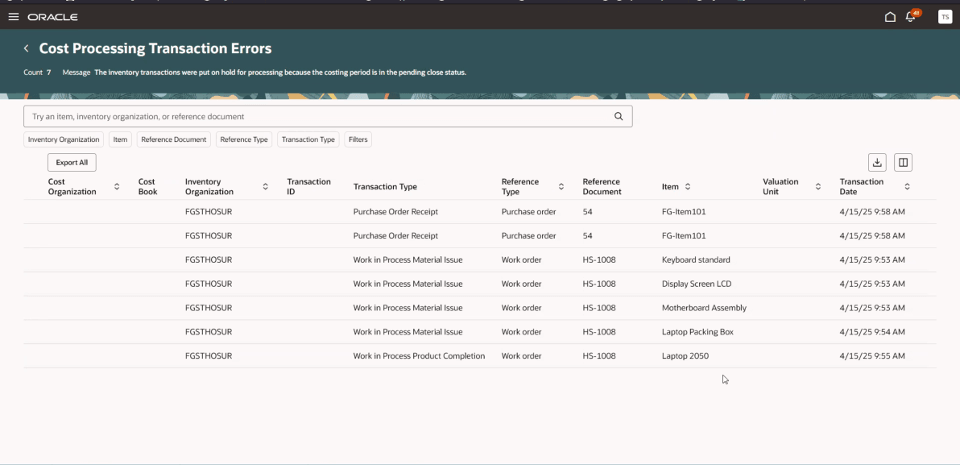
Task: Open the hamburger navigation menu
Action: (x=13, y=17)
